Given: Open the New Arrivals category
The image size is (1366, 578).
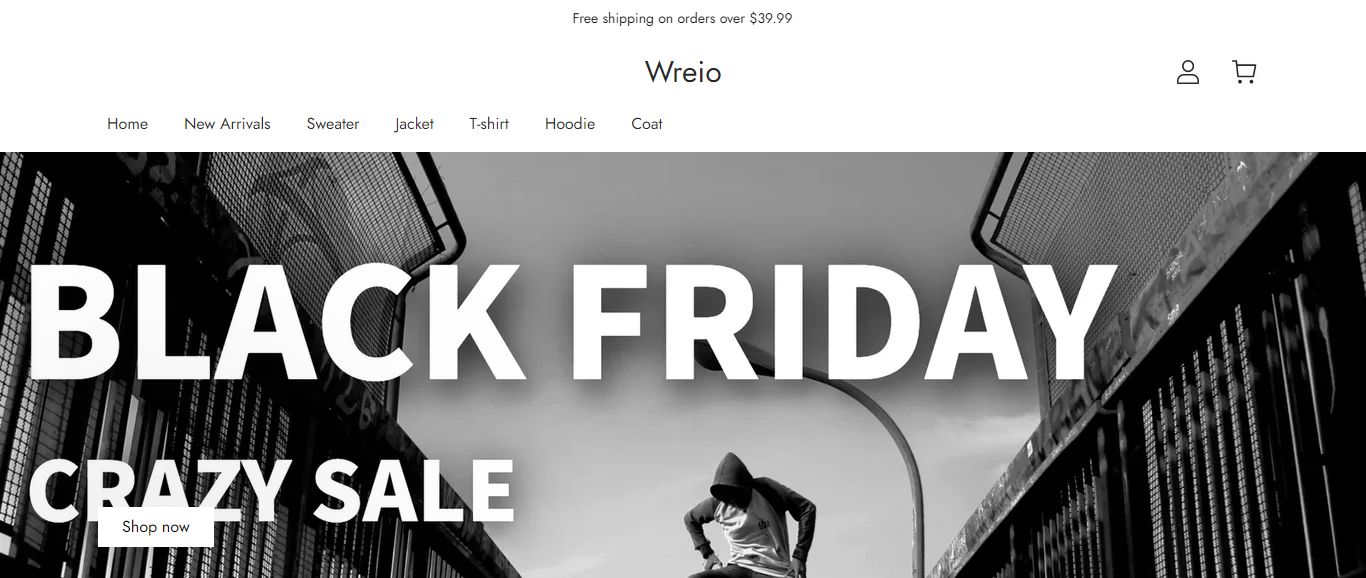Looking at the screenshot, I should (227, 124).
